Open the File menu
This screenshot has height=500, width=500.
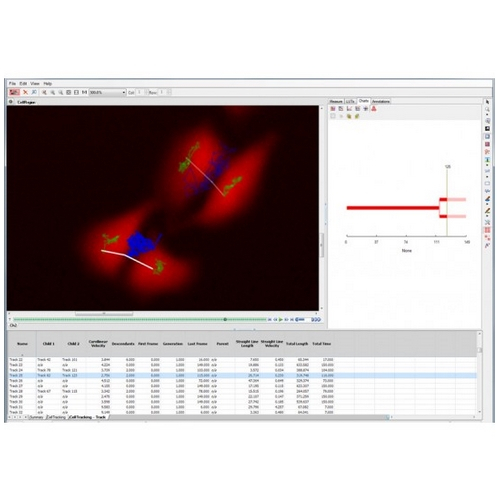coord(12,83)
